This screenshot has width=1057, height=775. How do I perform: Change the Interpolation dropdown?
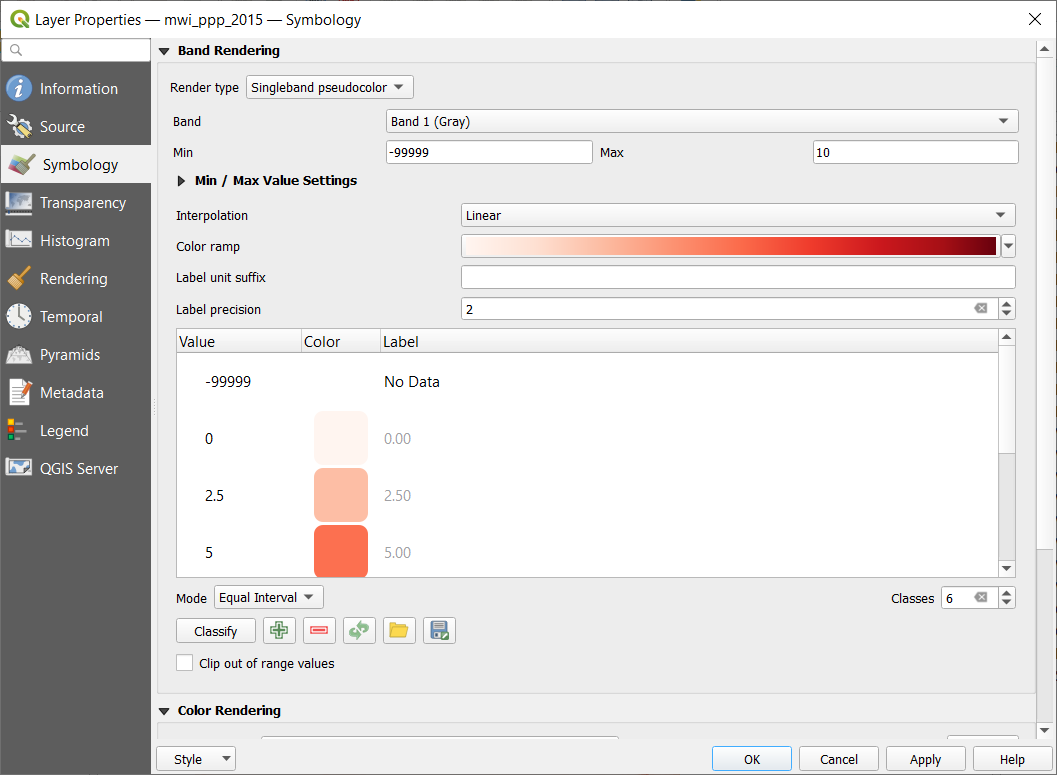coord(737,215)
